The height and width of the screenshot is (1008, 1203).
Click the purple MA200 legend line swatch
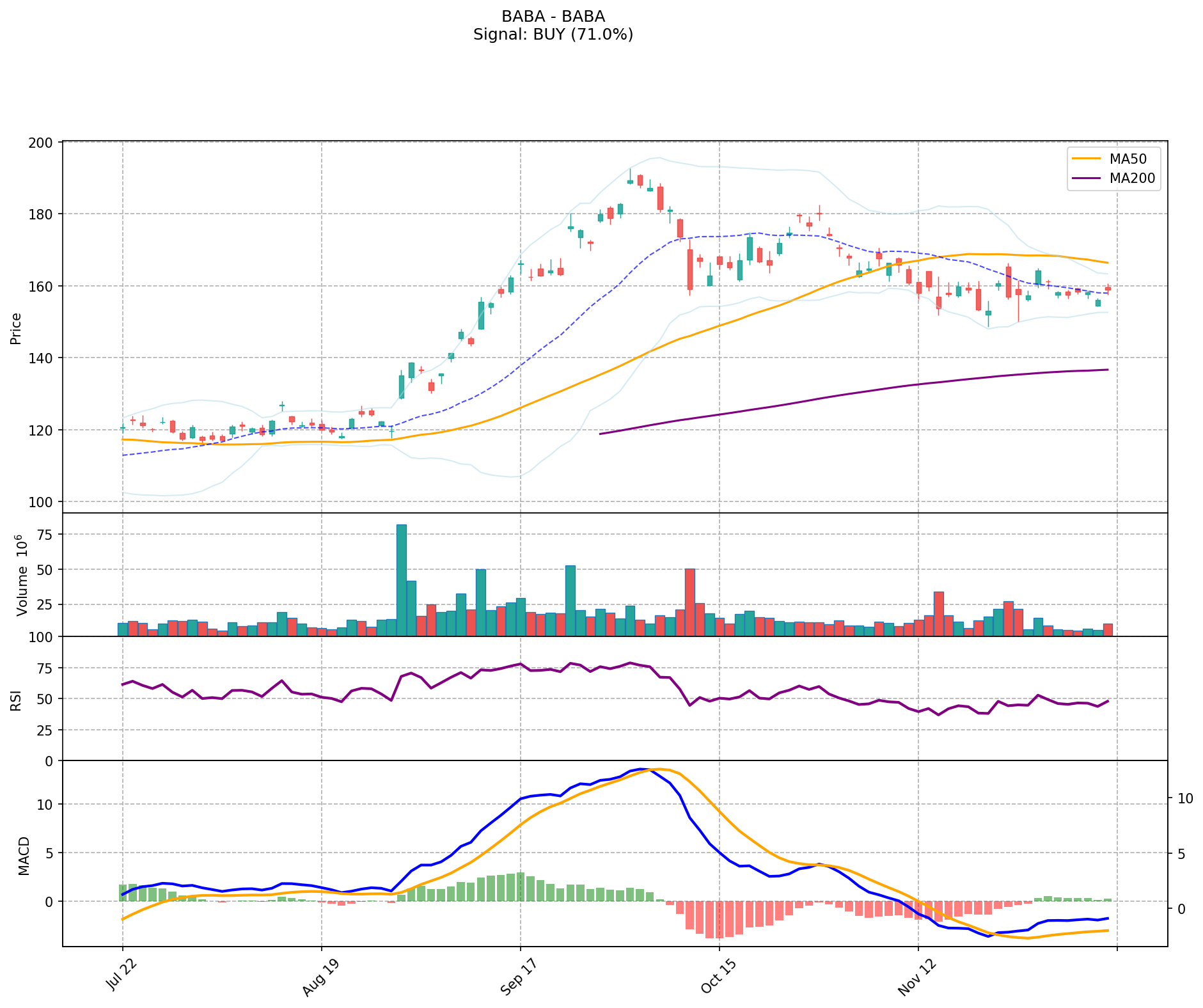pyautogui.click(x=1085, y=178)
